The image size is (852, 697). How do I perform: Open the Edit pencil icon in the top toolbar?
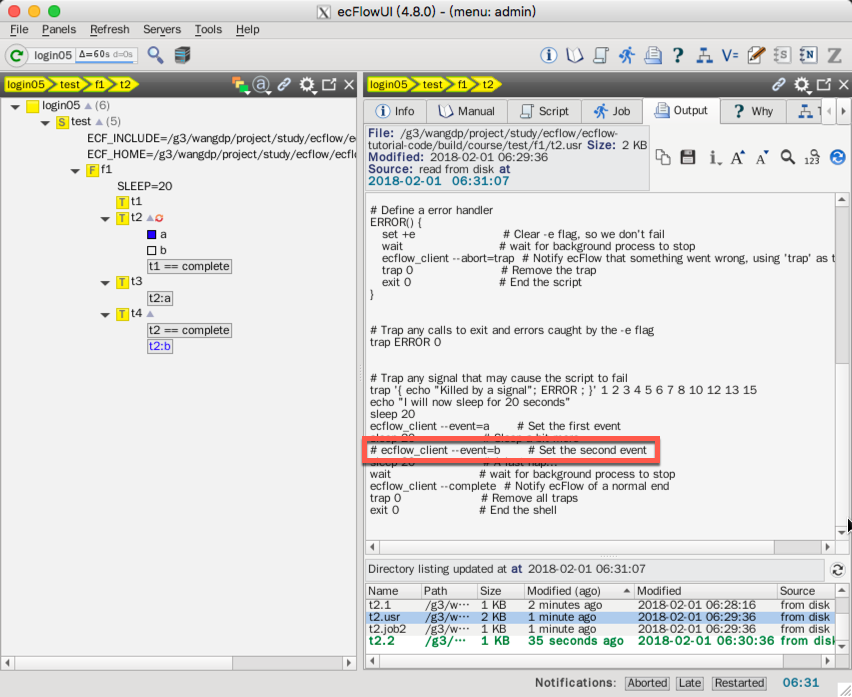[756, 55]
